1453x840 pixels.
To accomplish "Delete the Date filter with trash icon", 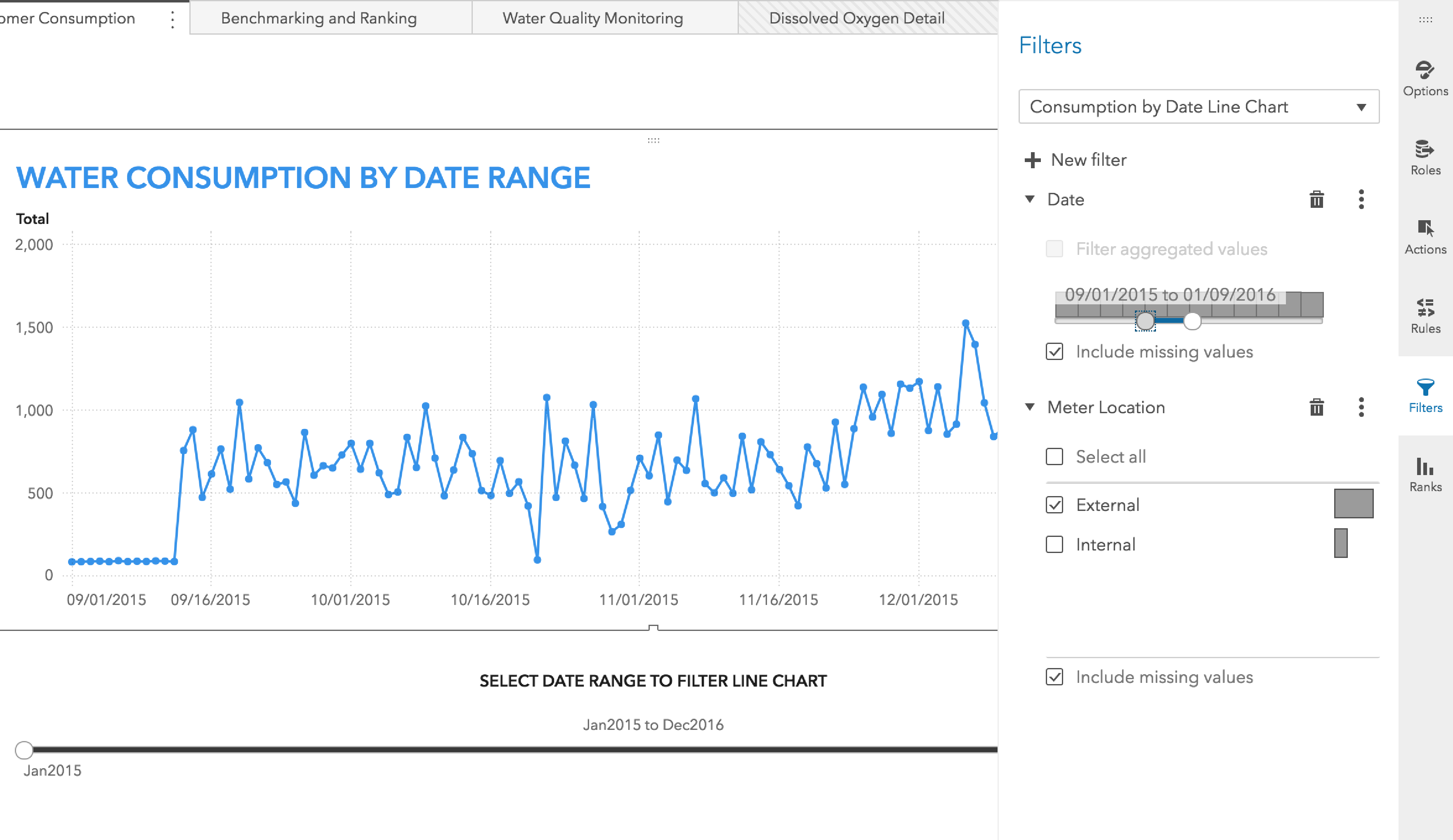I will [1316, 200].
